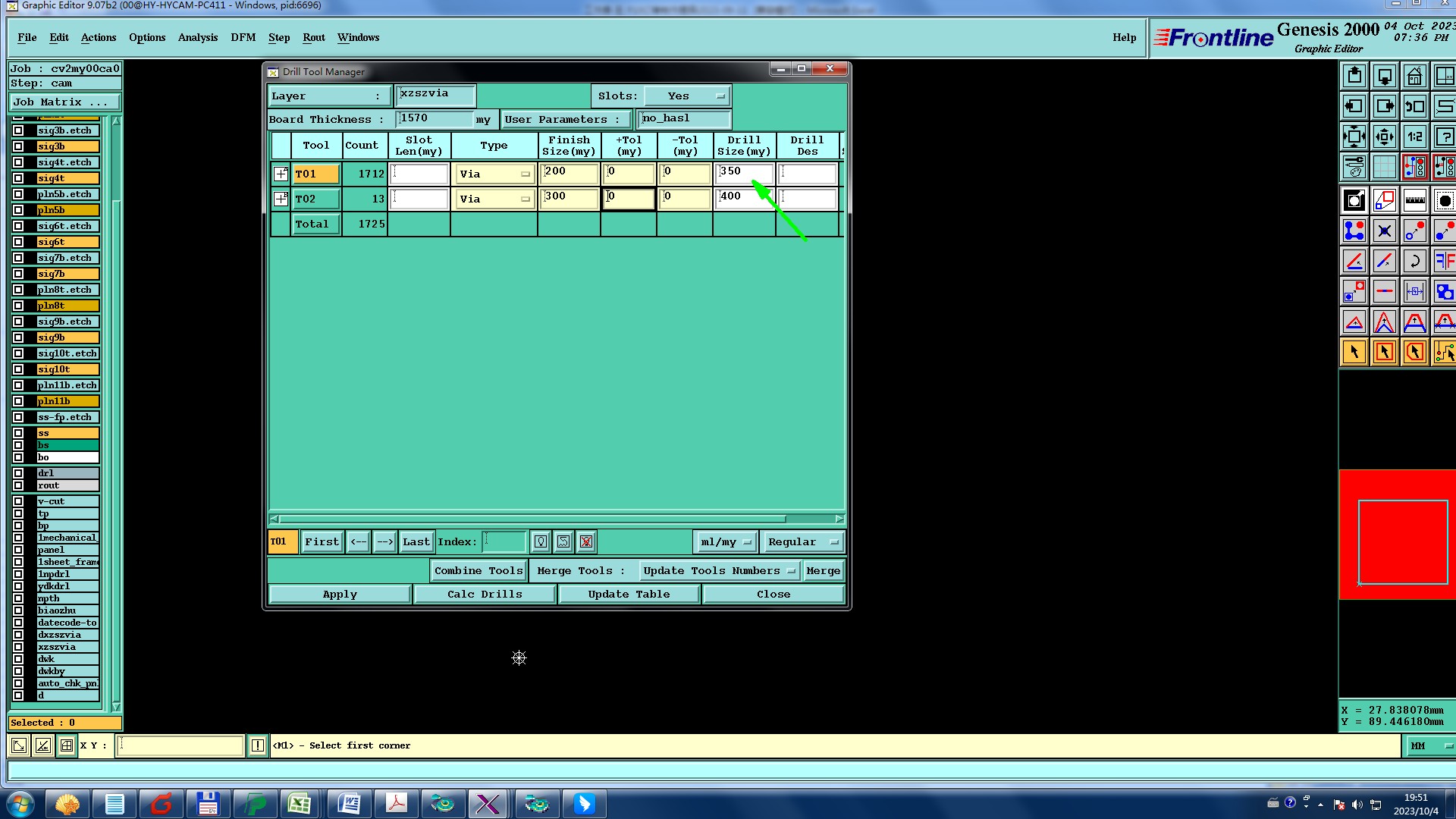Select the single arrow select tool
Image resolution: width=1456 pixels, height=819 pixels.
click(1354, 352)
